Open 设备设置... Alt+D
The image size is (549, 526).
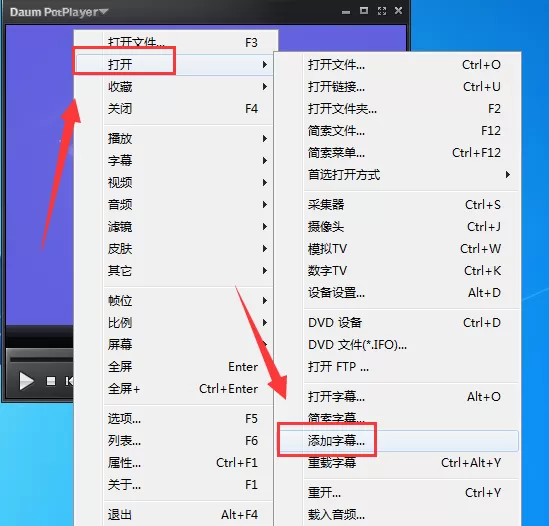[x=397, y=293]
